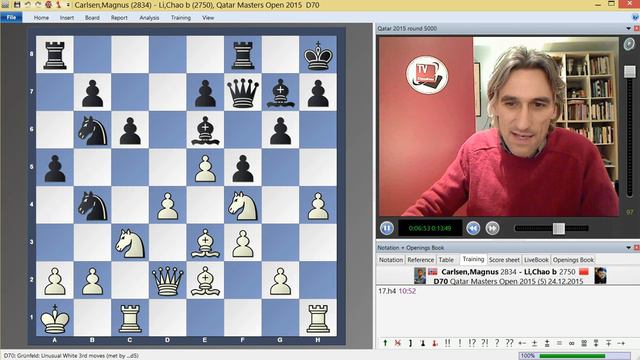640x360 pixels.
Task: Switch to the Home ribbon tab
Action: tap(41, 18)
